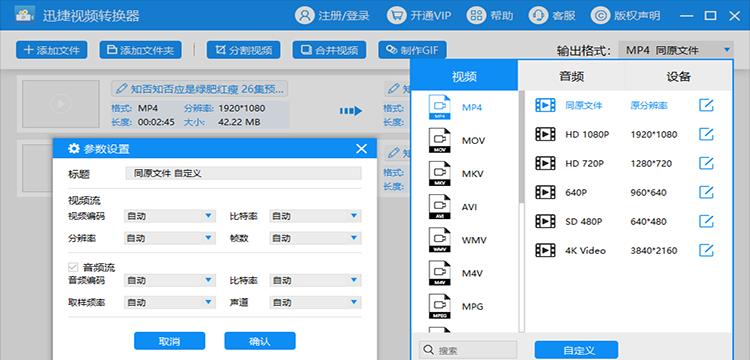750x360 pixels.
Task: Toggle the 音频流 checkbox
Action: coord(73,267)
